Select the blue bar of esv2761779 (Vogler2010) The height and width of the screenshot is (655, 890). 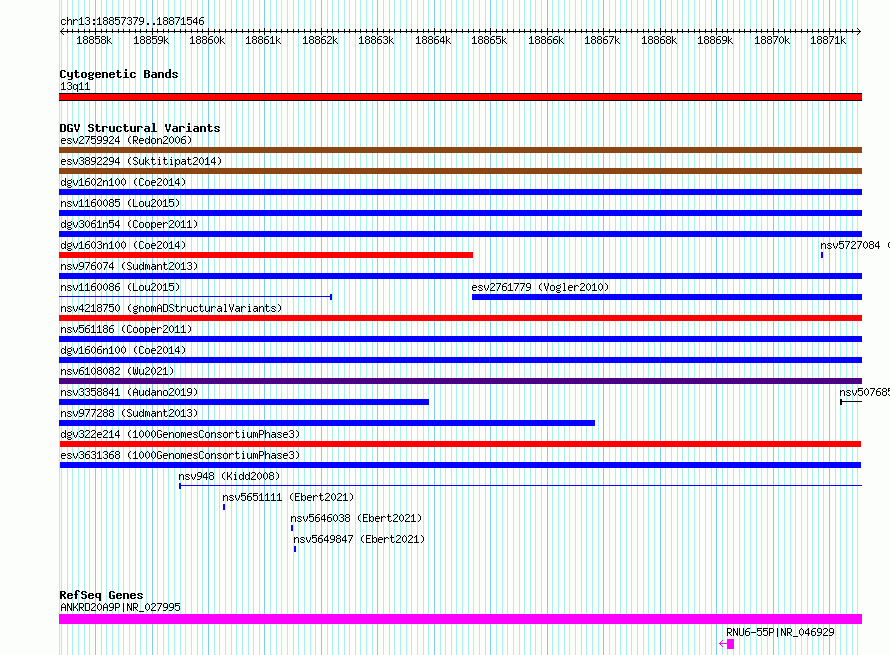click(x=667, y=297)
